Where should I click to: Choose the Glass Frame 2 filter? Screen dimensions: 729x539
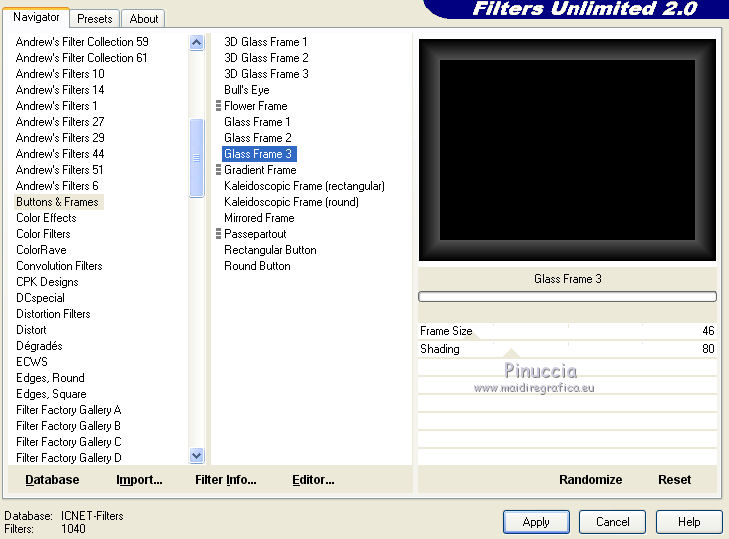click(258, 138)
